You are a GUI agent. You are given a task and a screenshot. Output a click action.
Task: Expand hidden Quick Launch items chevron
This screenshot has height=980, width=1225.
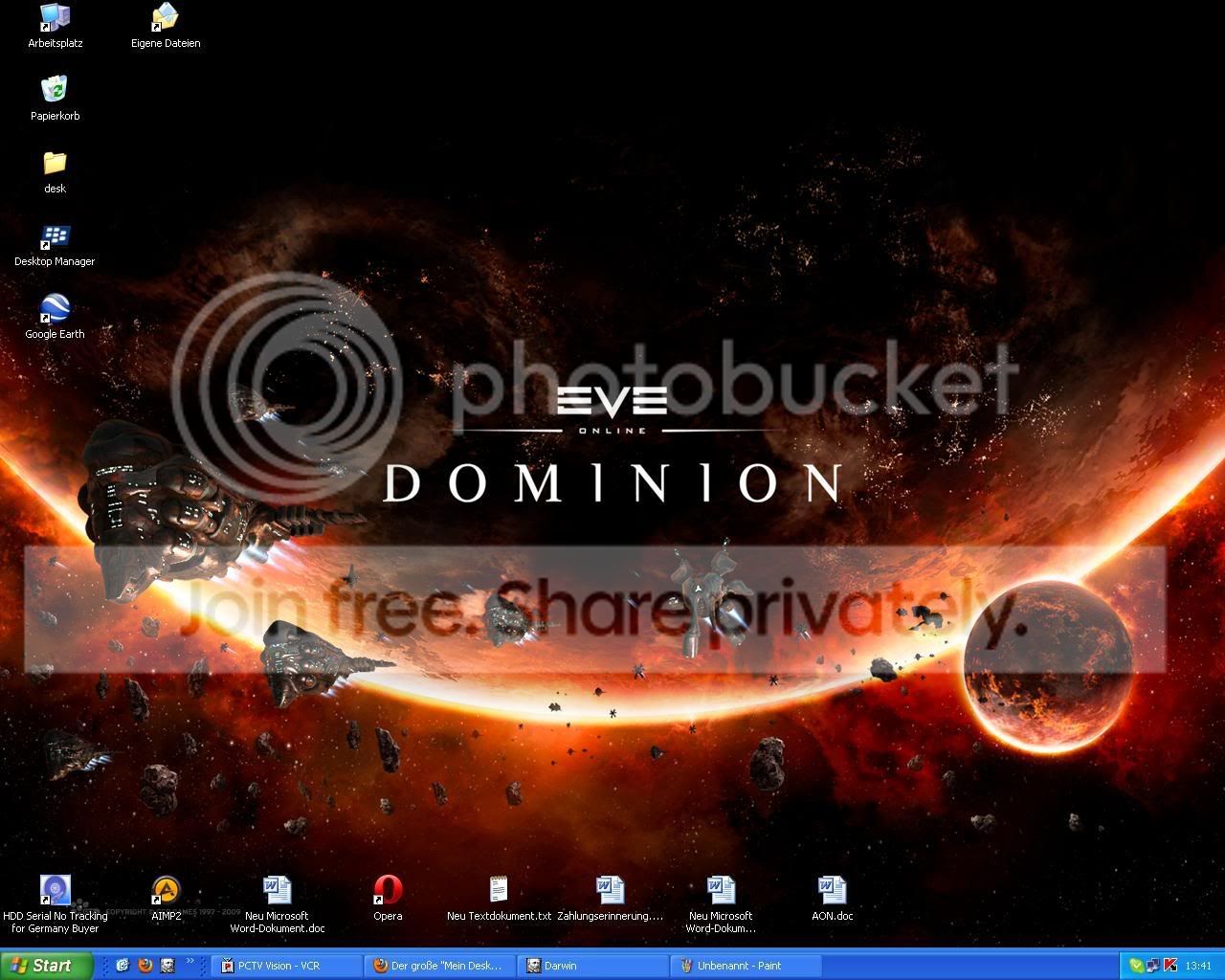(x=189, y=961)
